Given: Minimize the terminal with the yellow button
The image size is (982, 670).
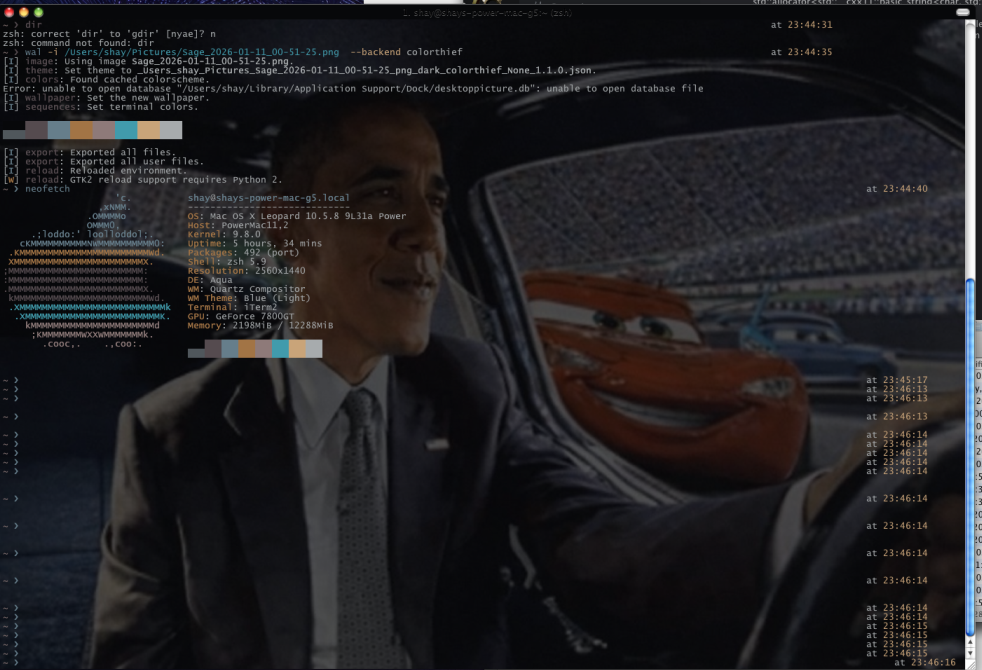Looking at the screenshot, I should click(x=24, y=13).
